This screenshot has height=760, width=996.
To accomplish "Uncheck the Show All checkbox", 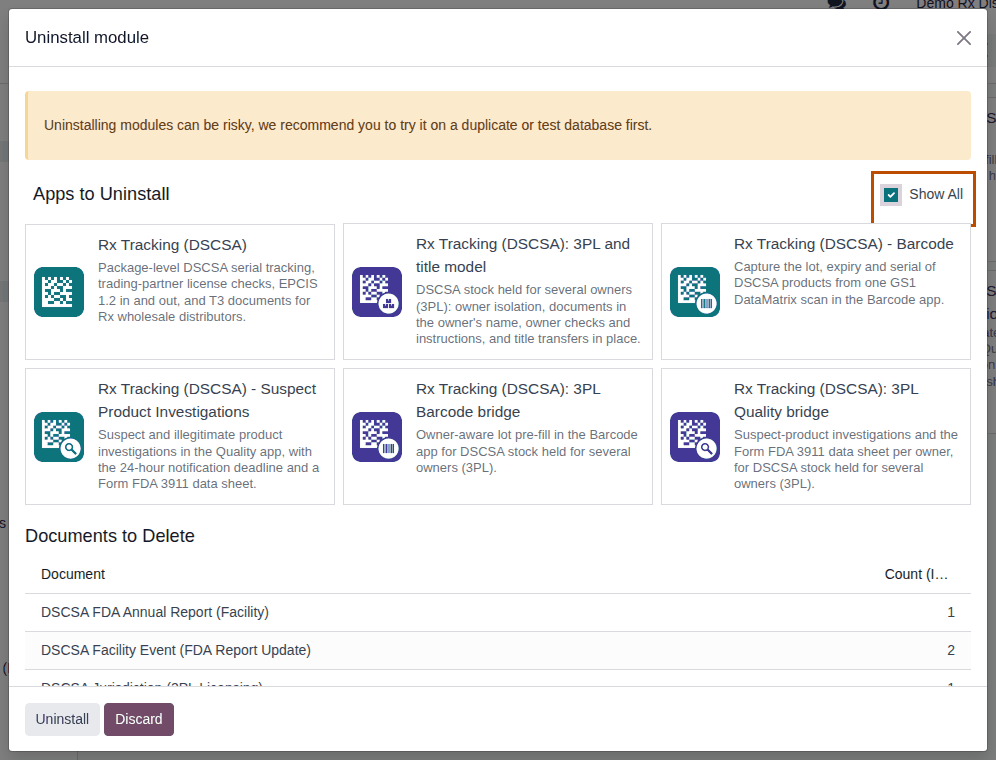I will [x=891, y=194].
